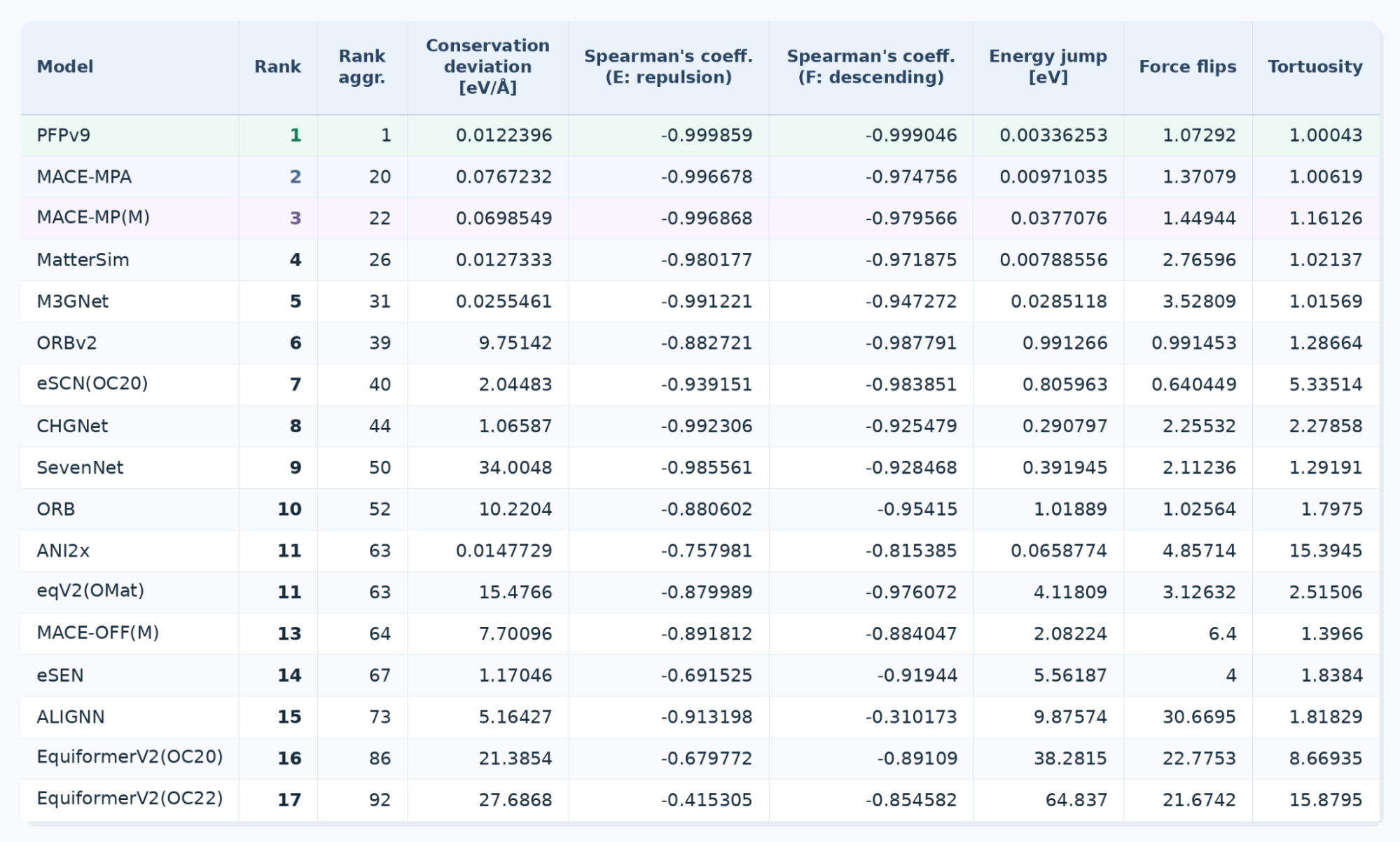Click MatterSim conservation deviation 0.0127333
Screen dimensions: 1400x842
click(x=504, y=260)
